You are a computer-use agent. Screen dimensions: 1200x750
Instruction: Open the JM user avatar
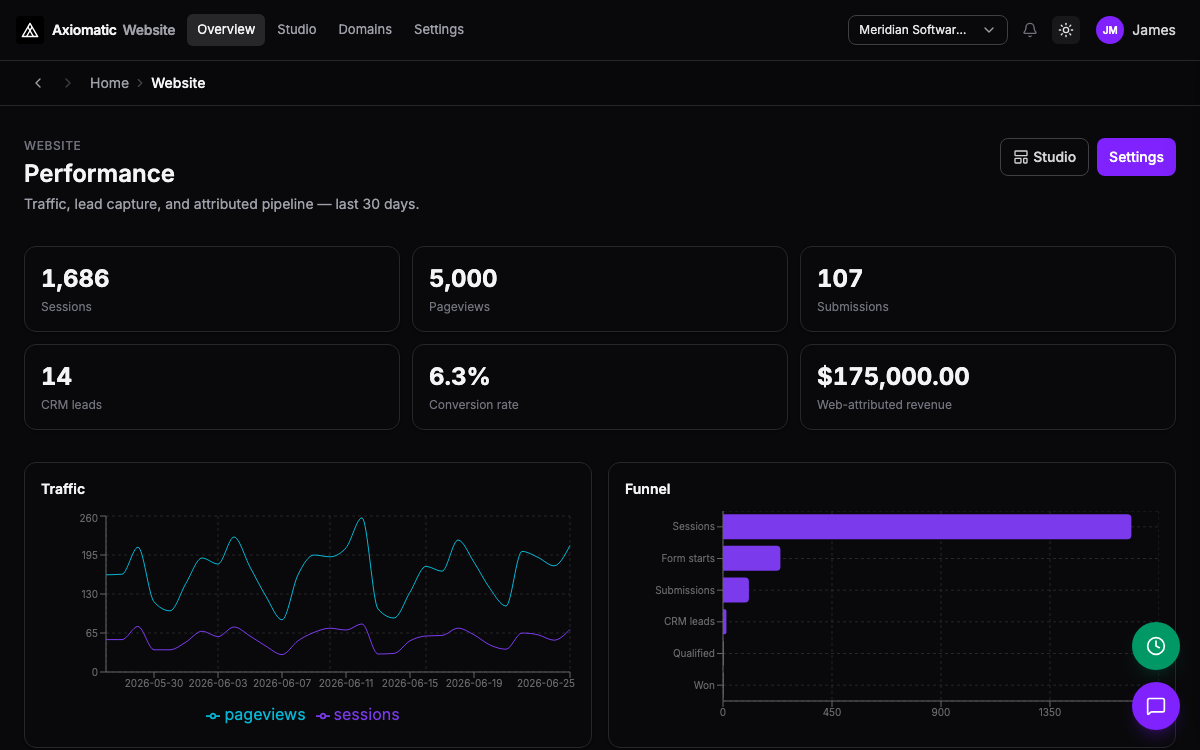tap(1110, 30)
